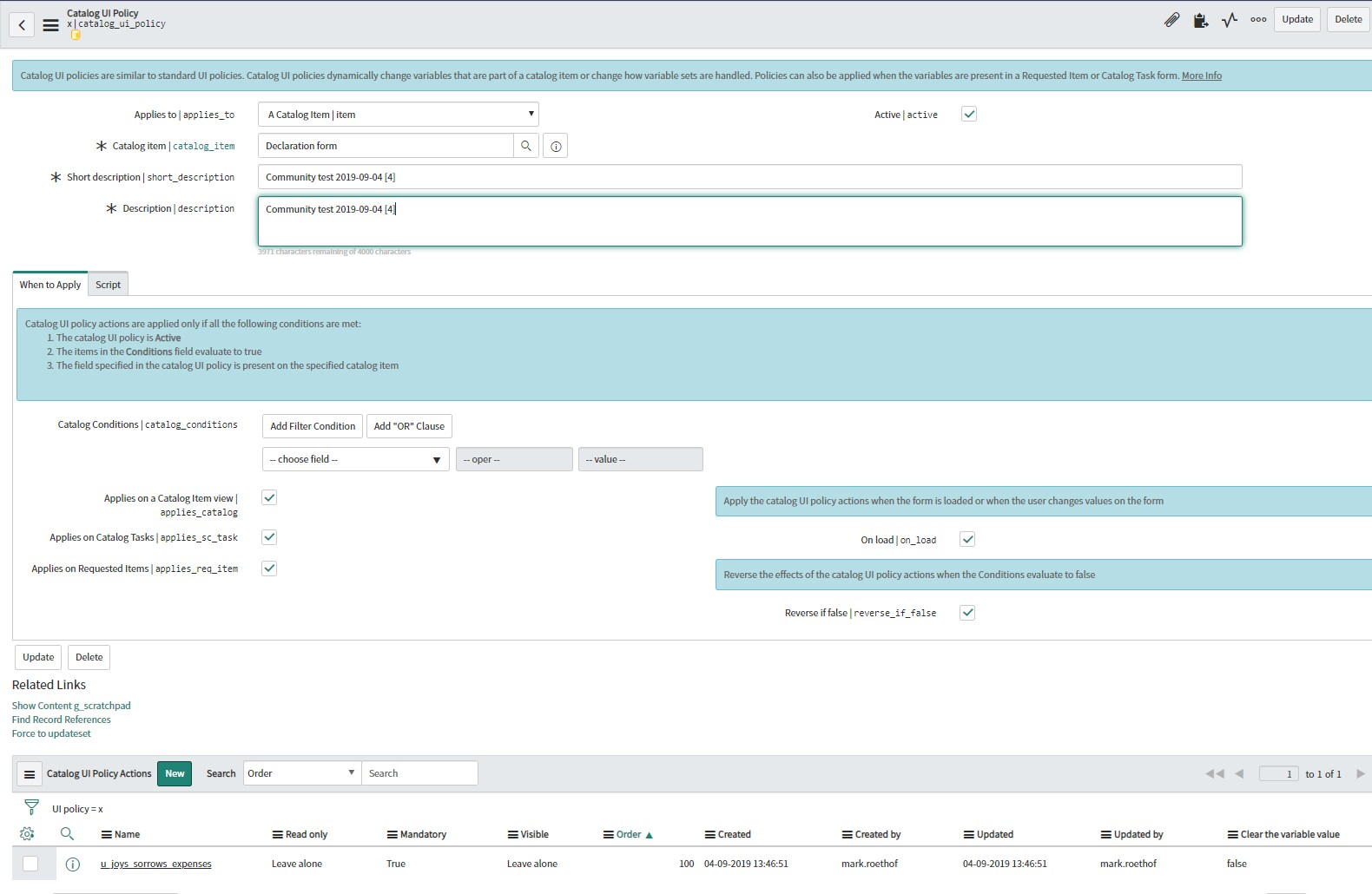Open the Applies to dropdown
Viewport: 1372px width, 894px height.
pos(399,115)
